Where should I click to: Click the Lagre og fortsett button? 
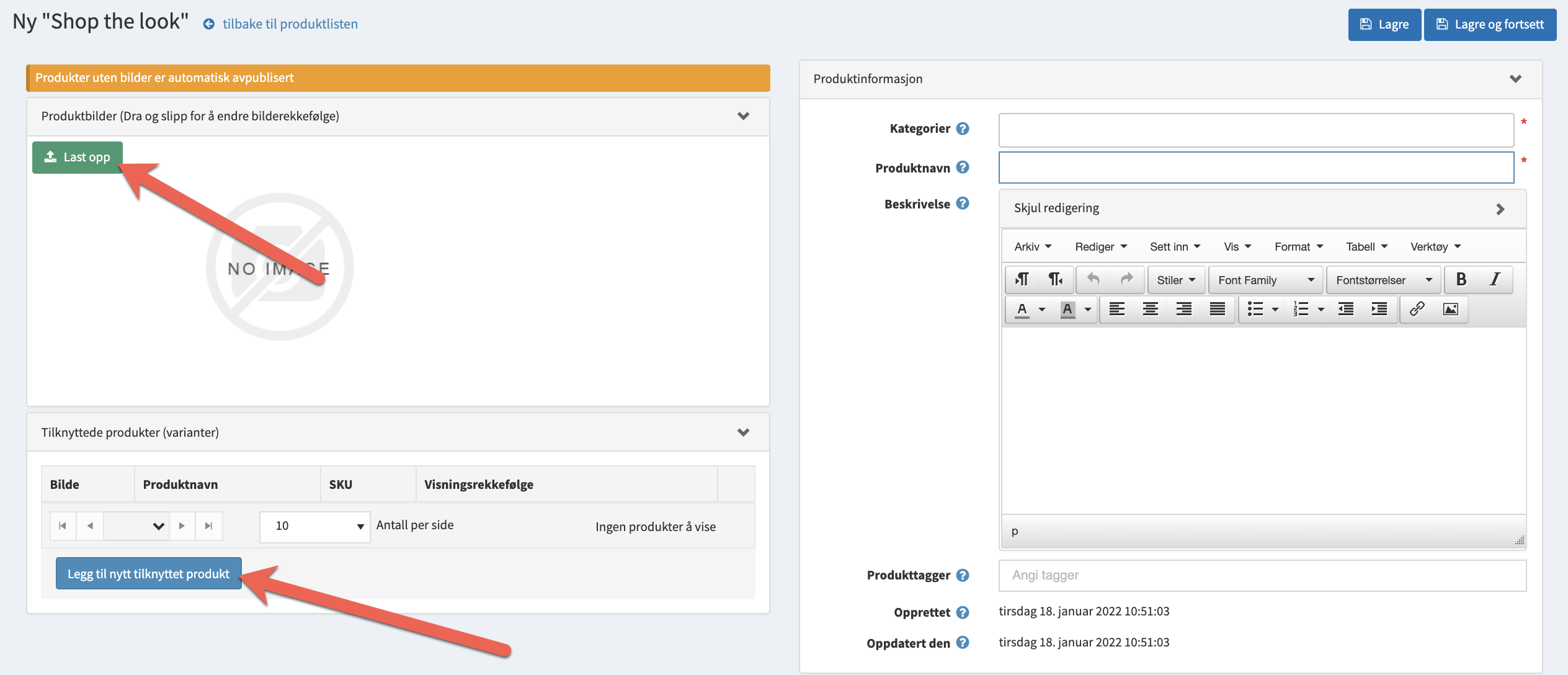[x=1490, y=25]
